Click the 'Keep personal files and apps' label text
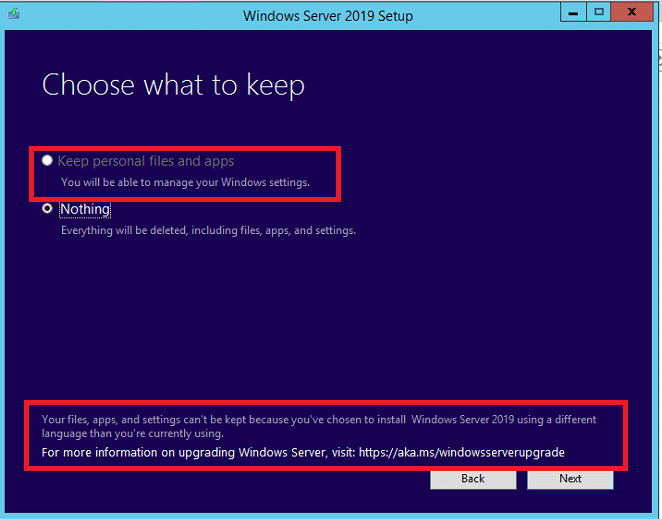The width and height of the screenshot is (662, 519). coord(146,161)
